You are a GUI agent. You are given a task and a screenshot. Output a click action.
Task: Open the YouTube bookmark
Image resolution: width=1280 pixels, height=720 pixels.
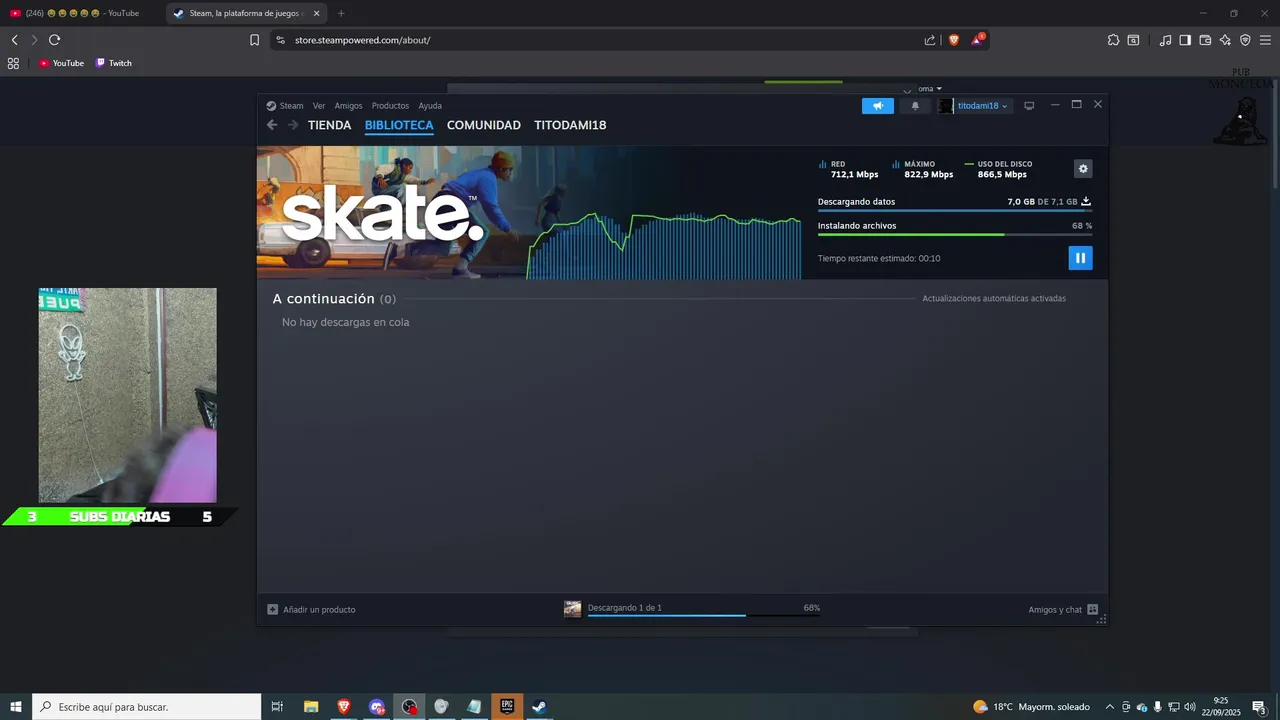61,63
